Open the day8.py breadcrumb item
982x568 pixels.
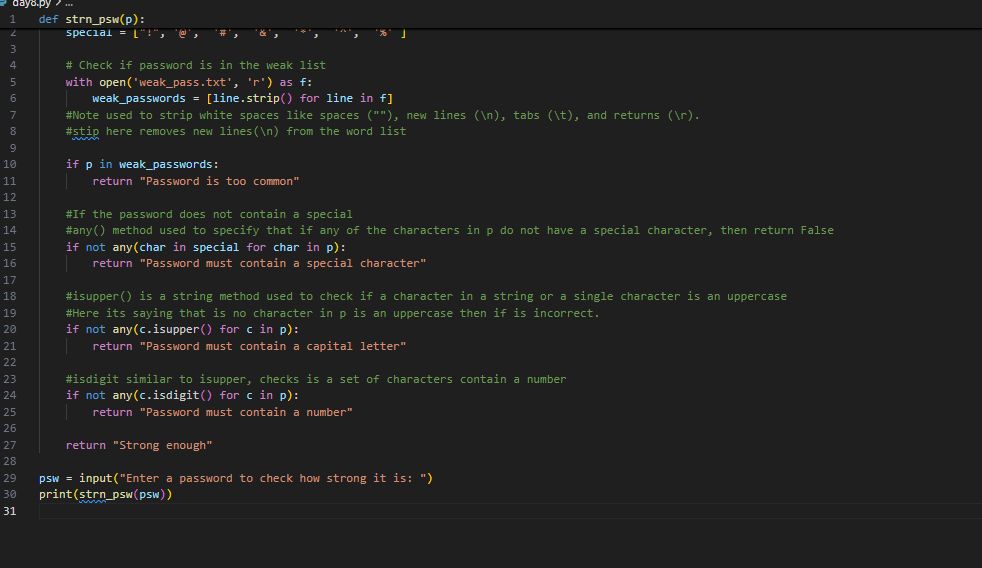click(x=31, y=4)
